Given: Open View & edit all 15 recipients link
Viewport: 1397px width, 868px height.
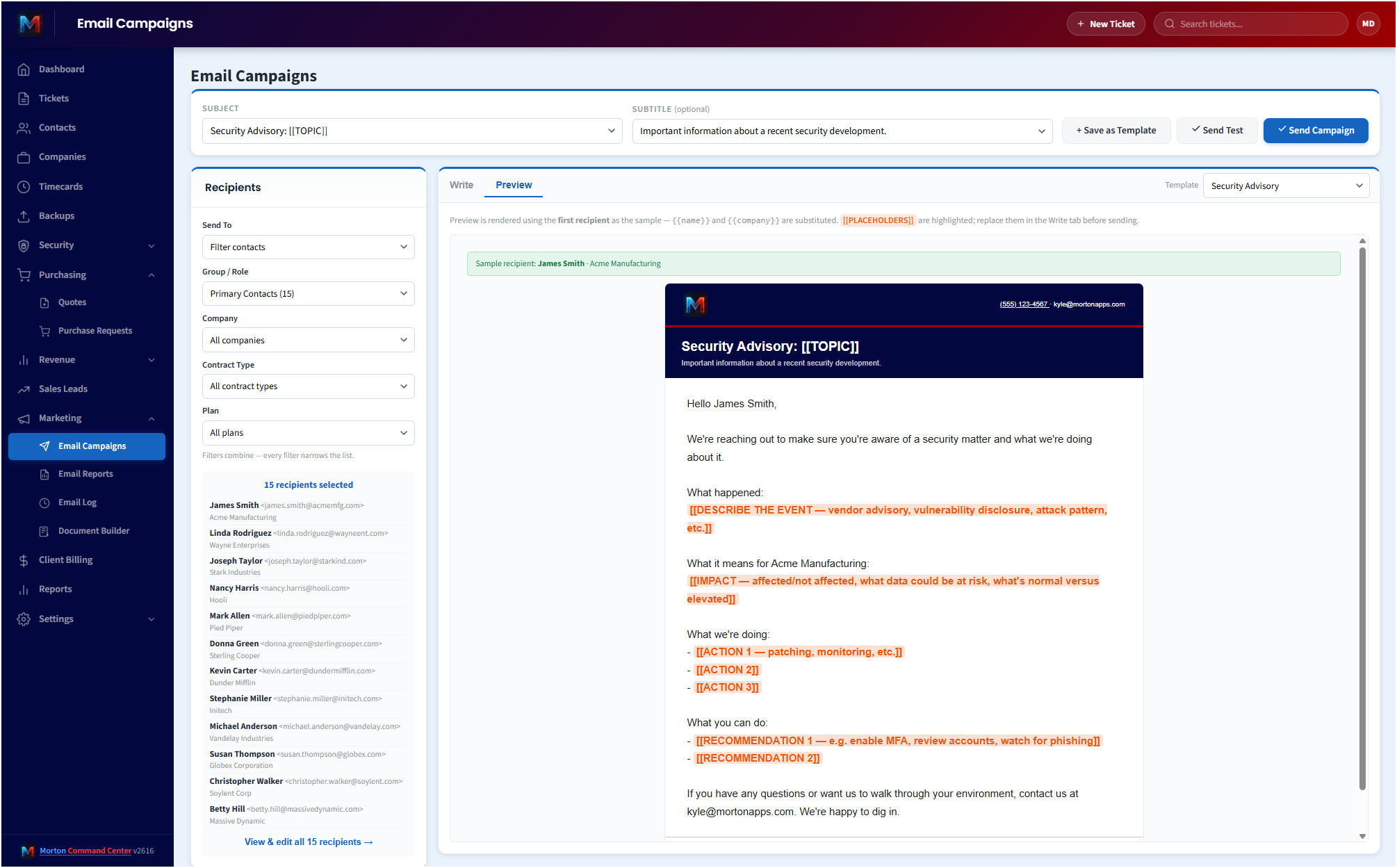Looking at the screenshot, I should pos(308,842).
